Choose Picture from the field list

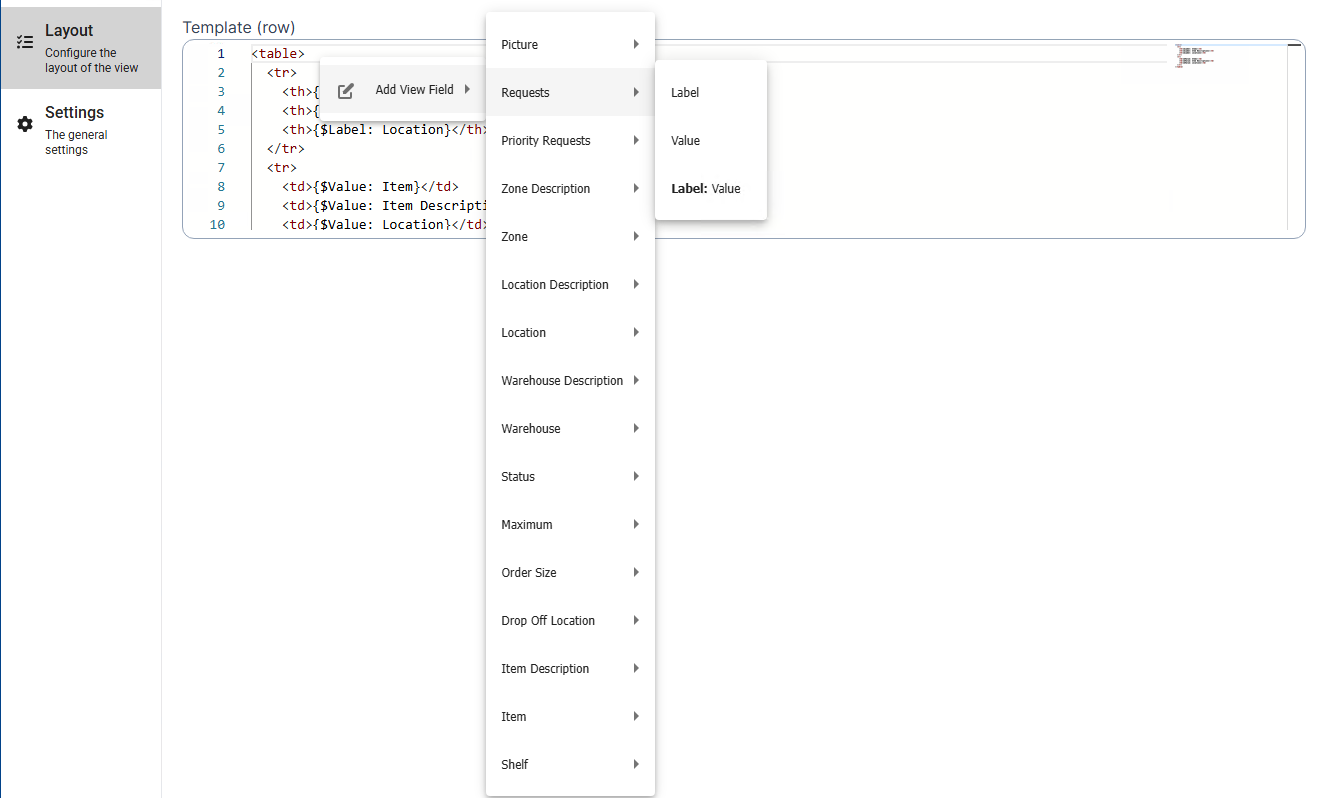[x=570, y=44]
